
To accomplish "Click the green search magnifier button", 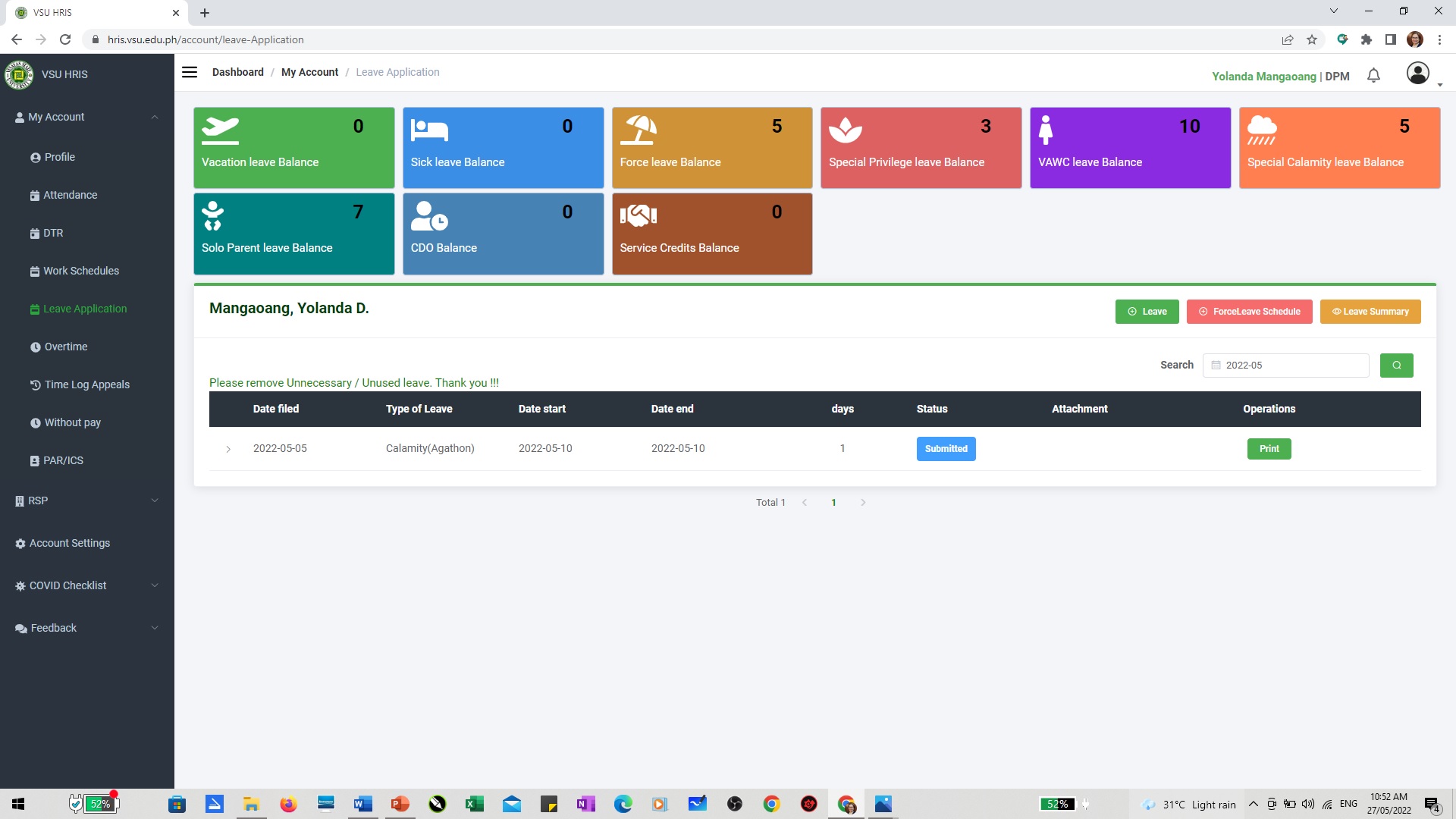I will click(x=1396, y=366).
